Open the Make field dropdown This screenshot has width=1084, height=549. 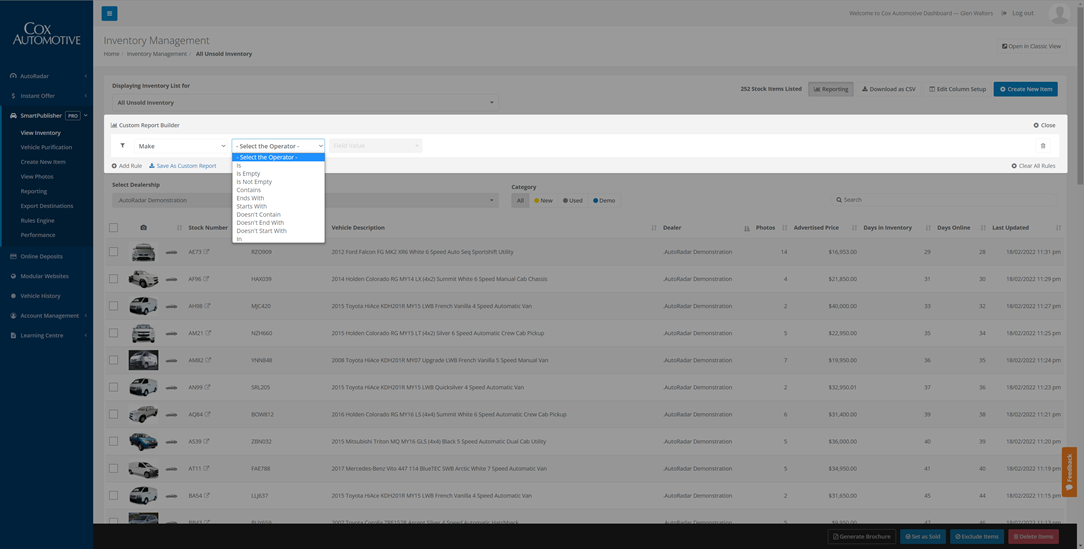[180, 146]
